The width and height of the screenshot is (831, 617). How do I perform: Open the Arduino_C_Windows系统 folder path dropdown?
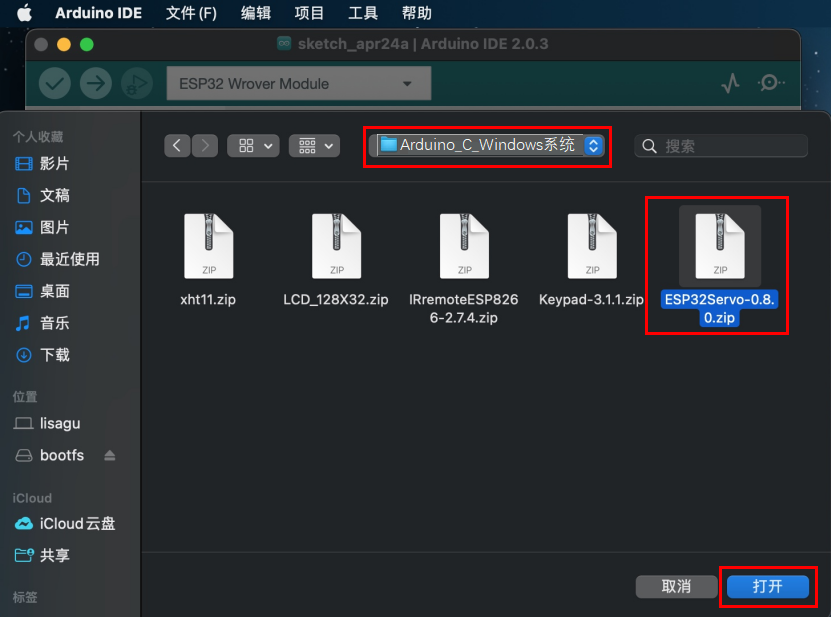pos(487,145)
